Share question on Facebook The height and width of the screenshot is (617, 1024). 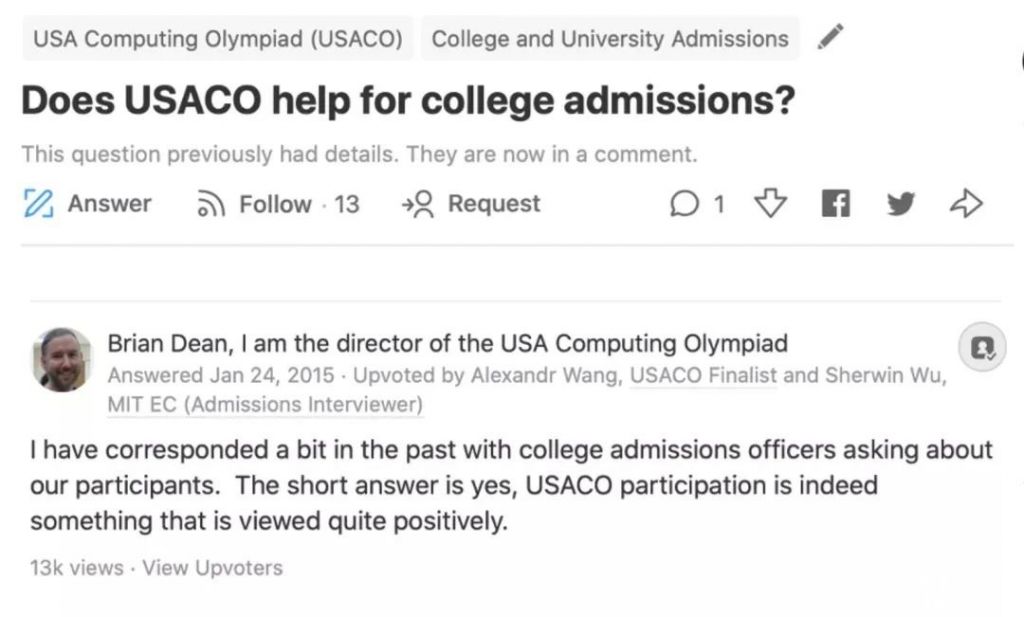[834, 204]
